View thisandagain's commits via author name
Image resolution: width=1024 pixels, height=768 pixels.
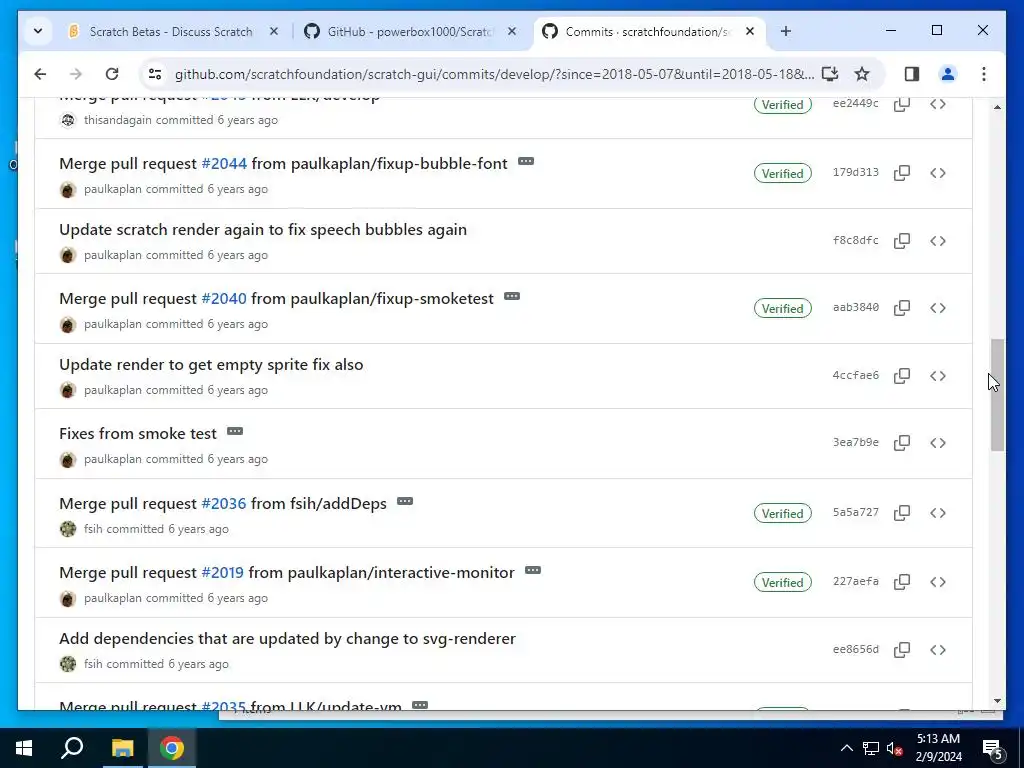coord(118,120)
